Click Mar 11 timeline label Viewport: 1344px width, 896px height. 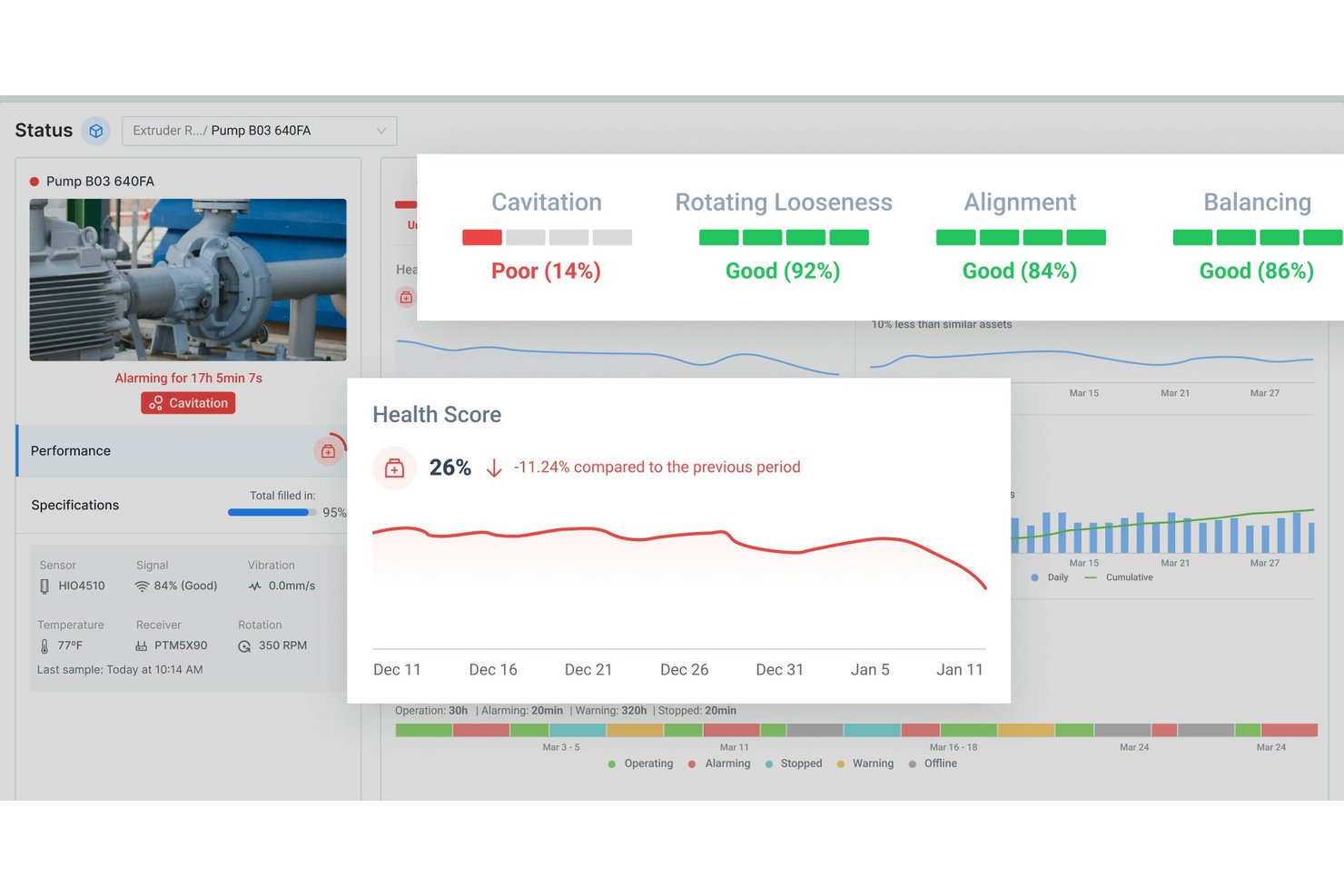[x=735, y=747]
